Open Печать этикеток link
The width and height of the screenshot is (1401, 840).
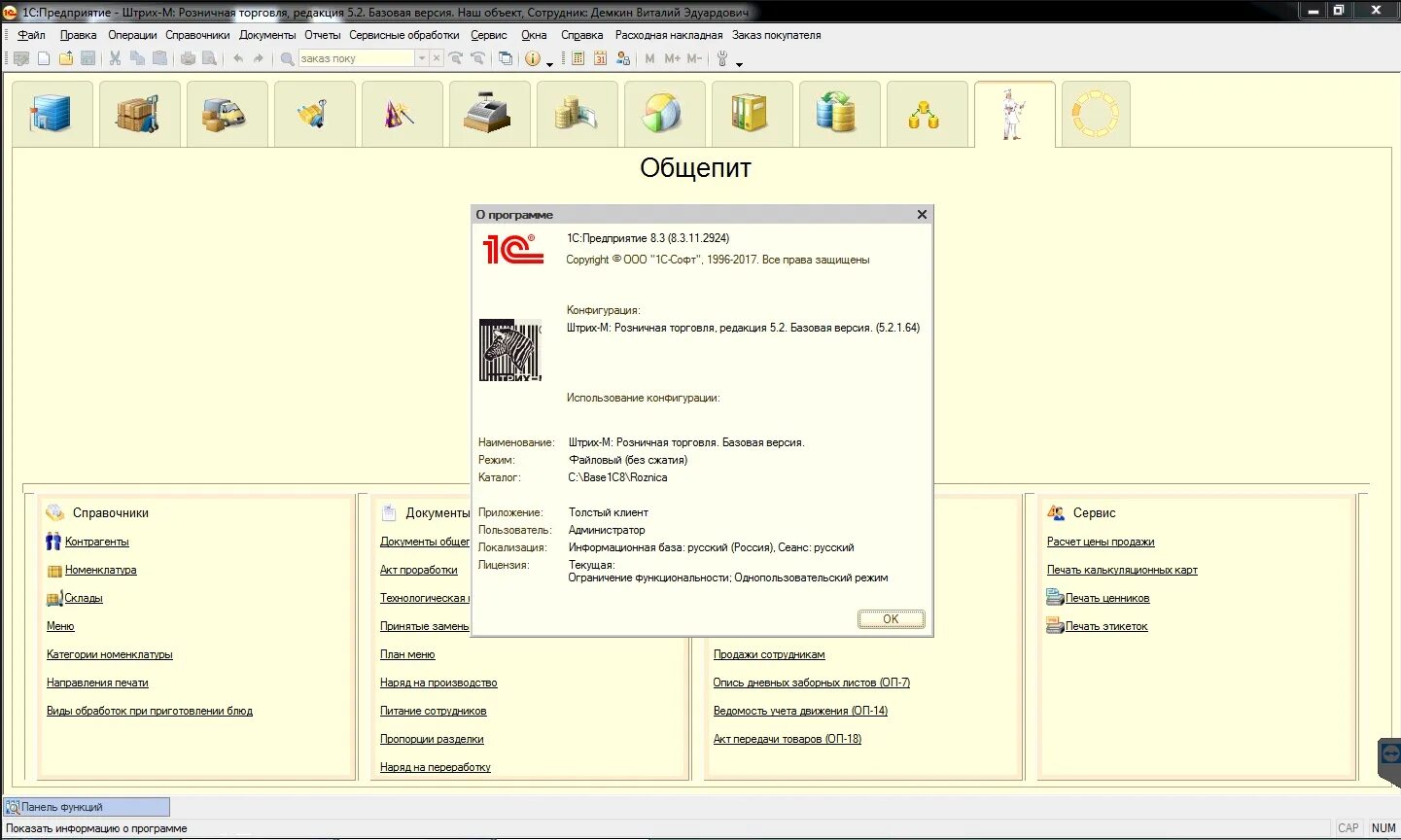click(x=1106, y=626)
